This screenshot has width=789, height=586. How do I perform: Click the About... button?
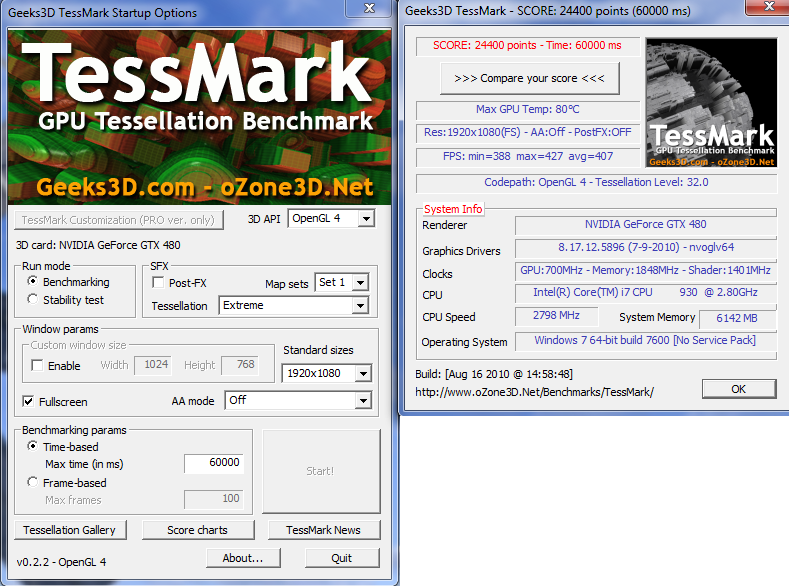click(243, 558)
